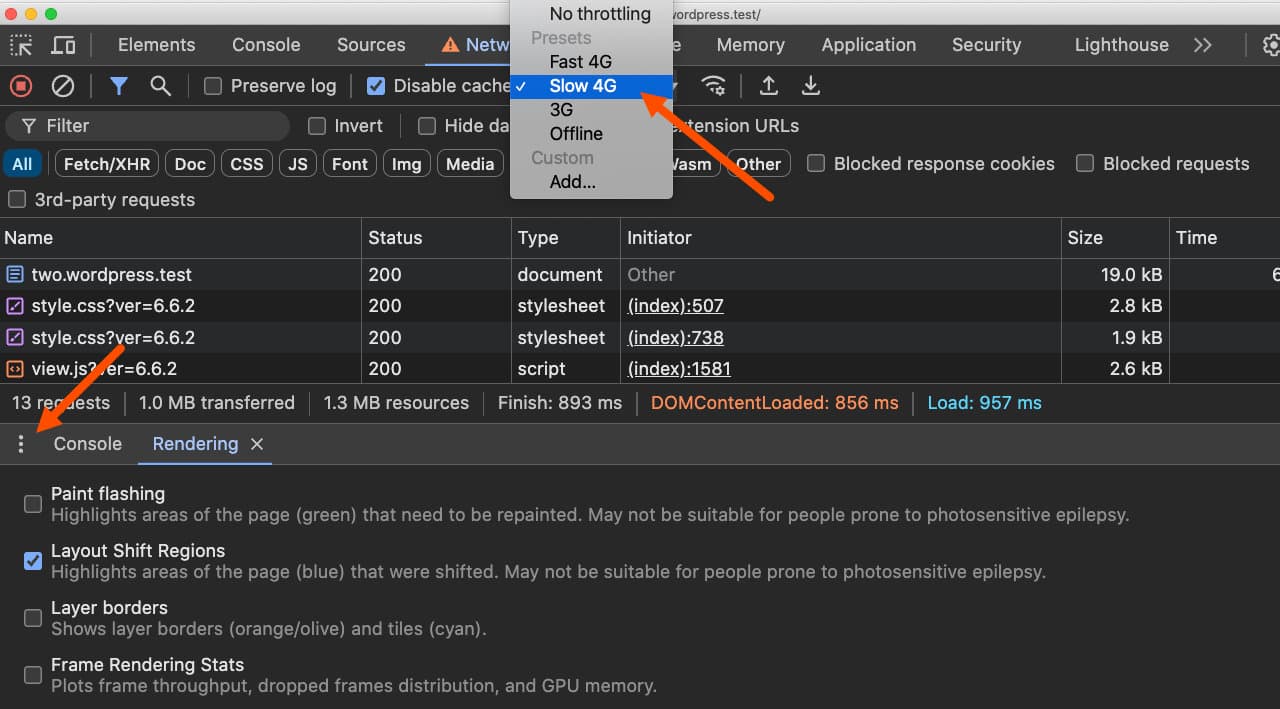
Task: Show more DevTools tabs chevron
Action: click(x=1202, y=45)
